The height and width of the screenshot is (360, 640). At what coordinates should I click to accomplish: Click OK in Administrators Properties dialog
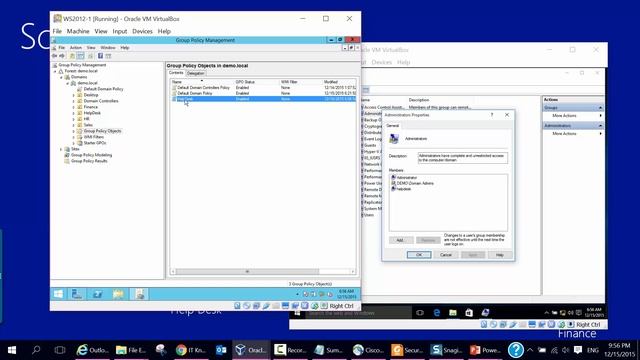(x=419, y=255)
